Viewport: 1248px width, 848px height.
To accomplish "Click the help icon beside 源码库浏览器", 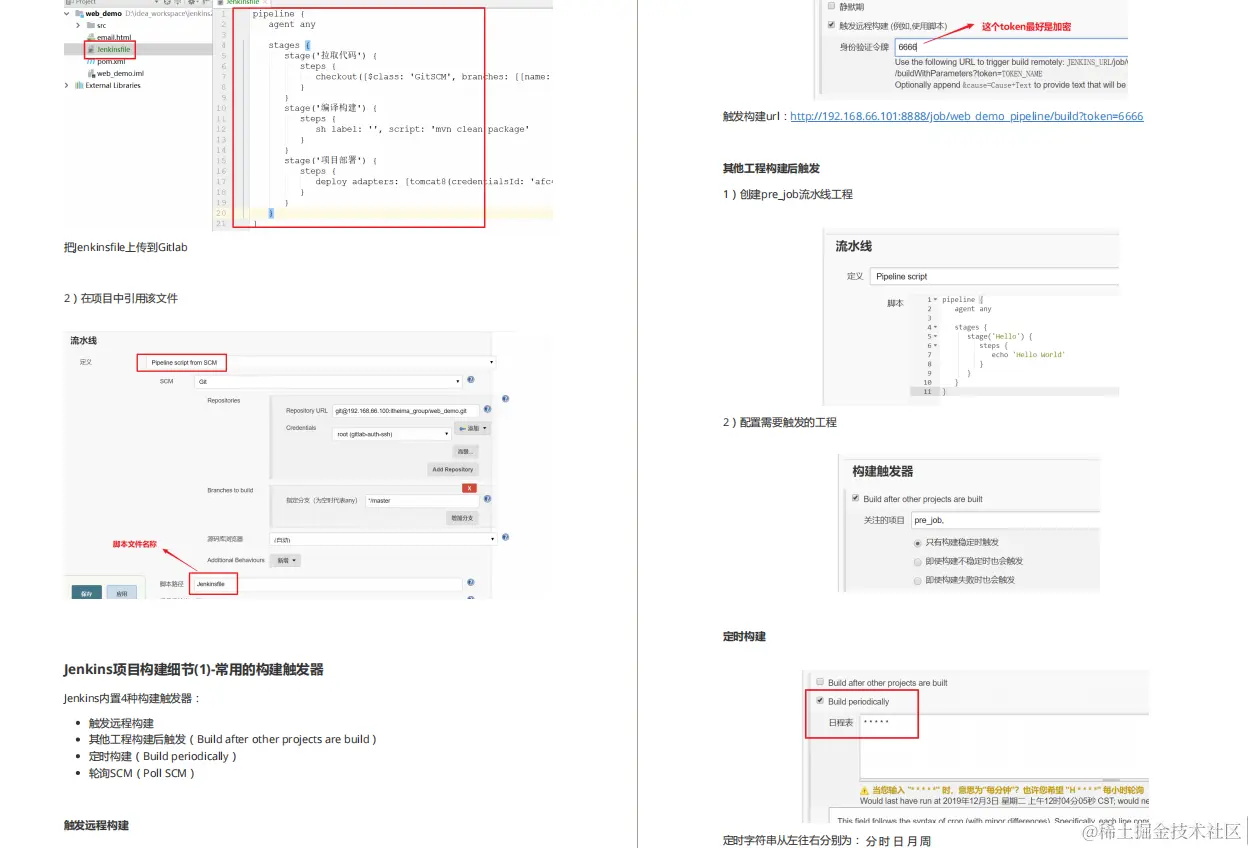I will click(505, 537).
